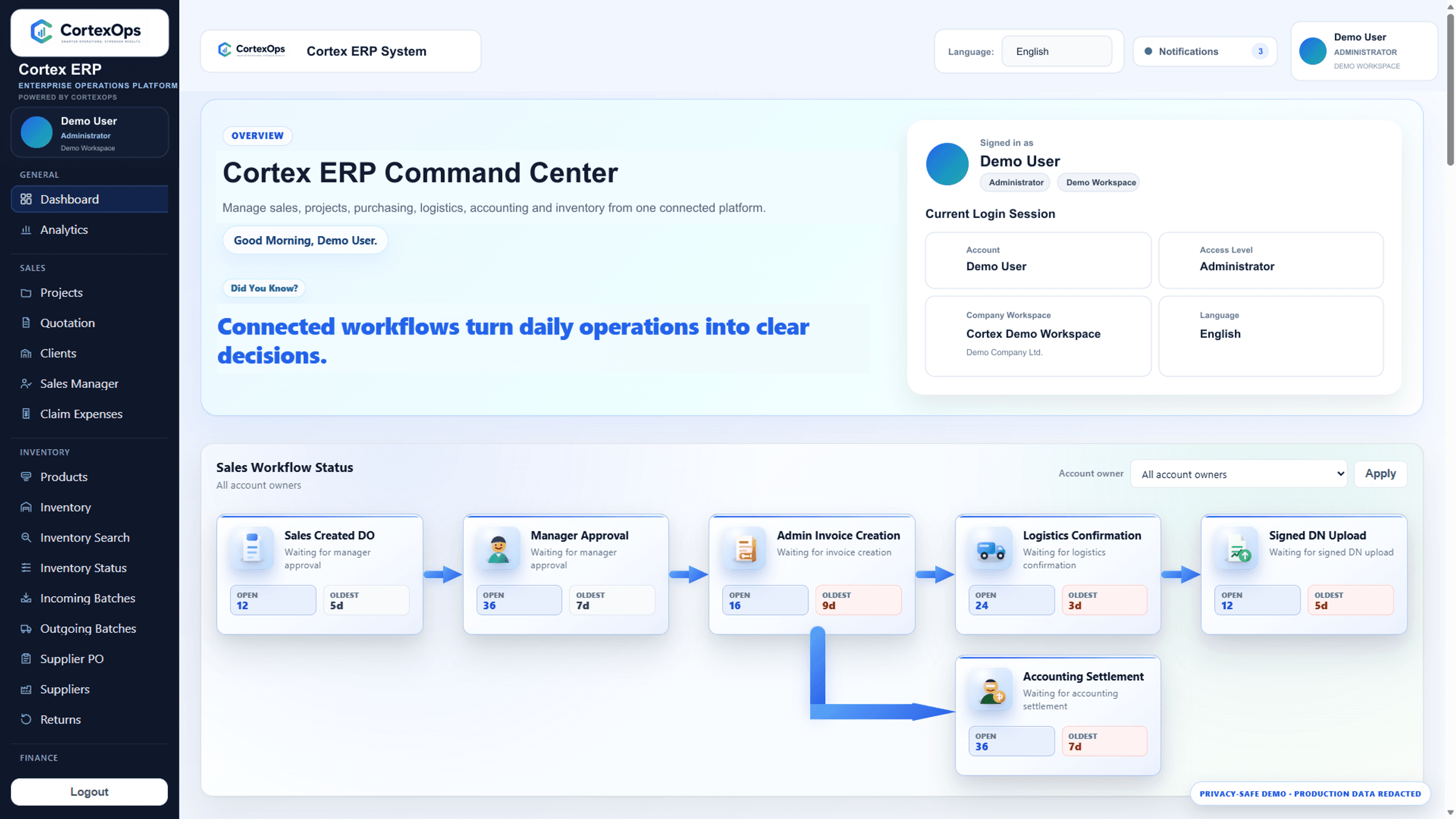Open the Language selector in header

[x=1057, y=51]
